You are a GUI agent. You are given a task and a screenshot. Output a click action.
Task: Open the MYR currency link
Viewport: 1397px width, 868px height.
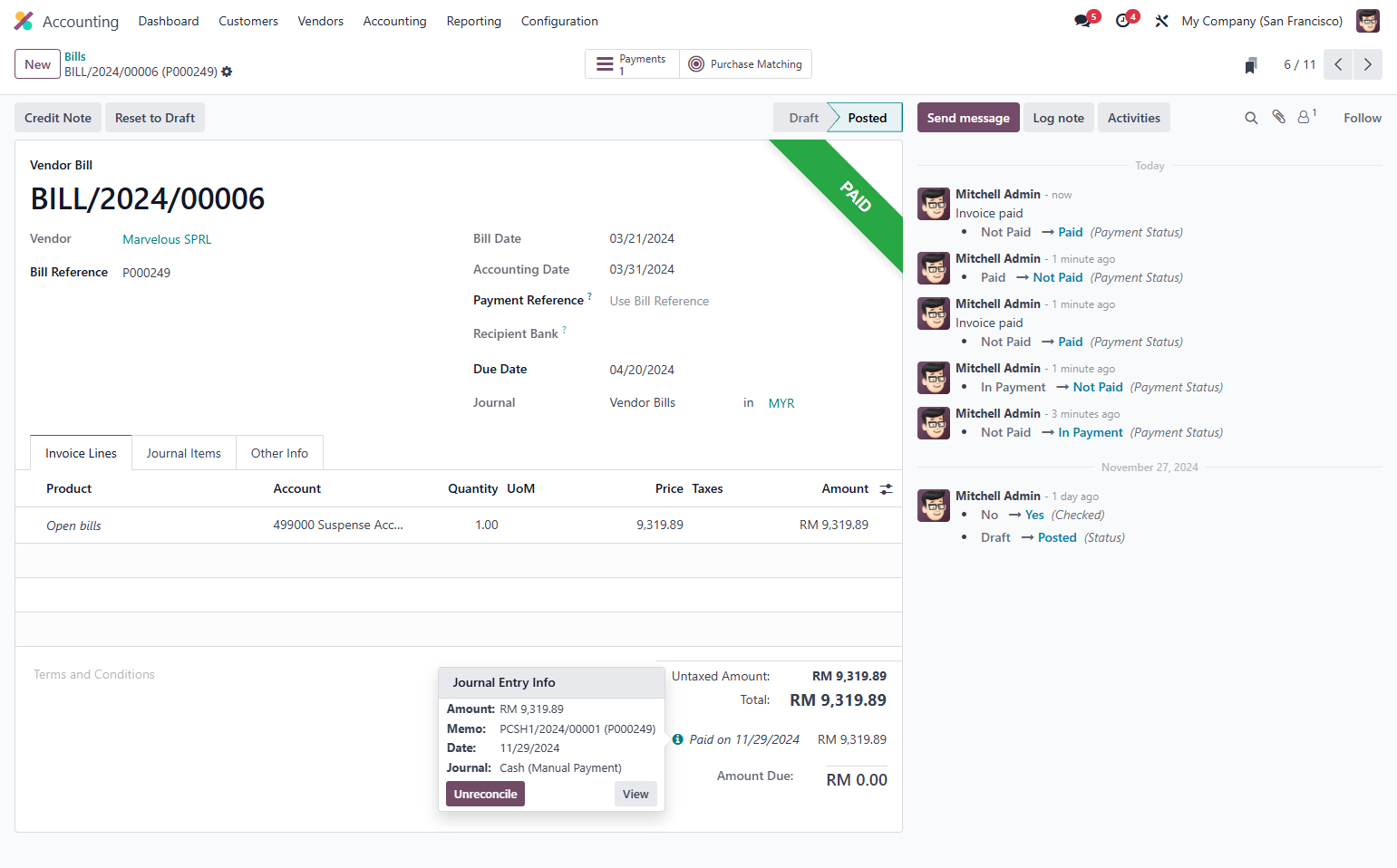(781, 403)
